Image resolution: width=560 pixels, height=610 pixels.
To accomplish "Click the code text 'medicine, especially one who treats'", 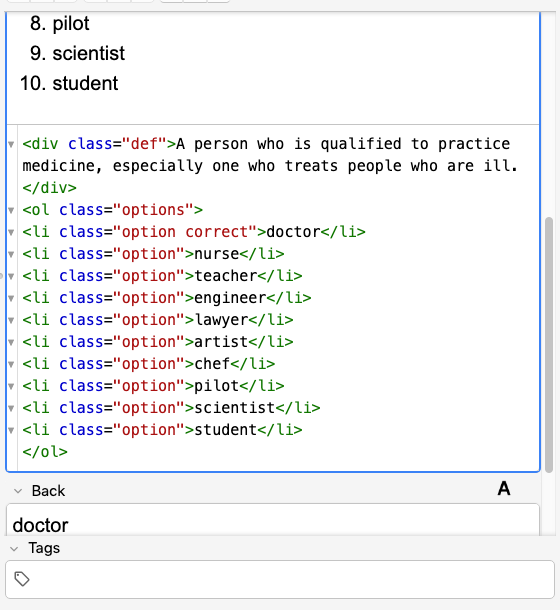I will pos(180,166).
